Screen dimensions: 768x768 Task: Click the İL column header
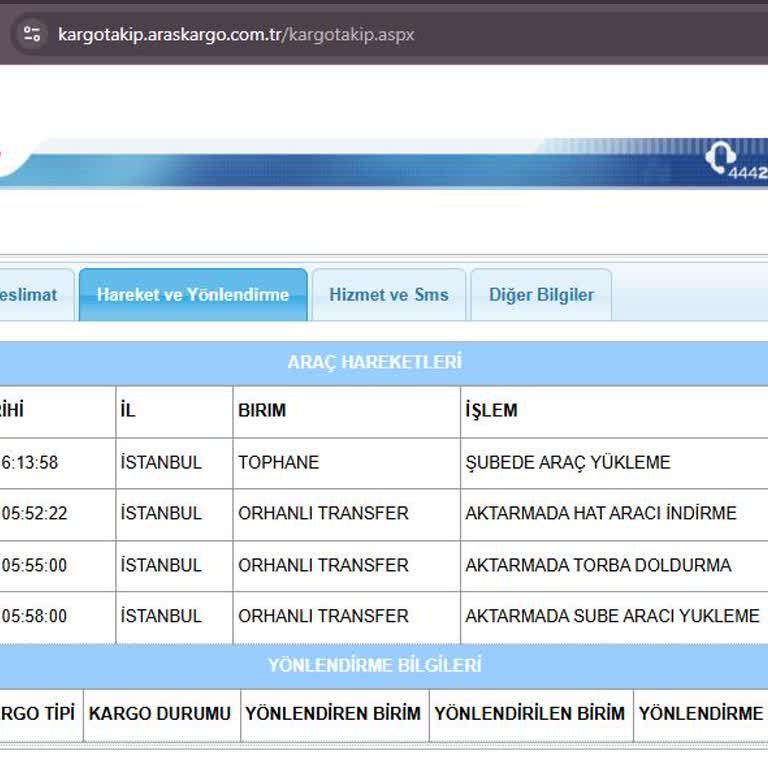174,411
